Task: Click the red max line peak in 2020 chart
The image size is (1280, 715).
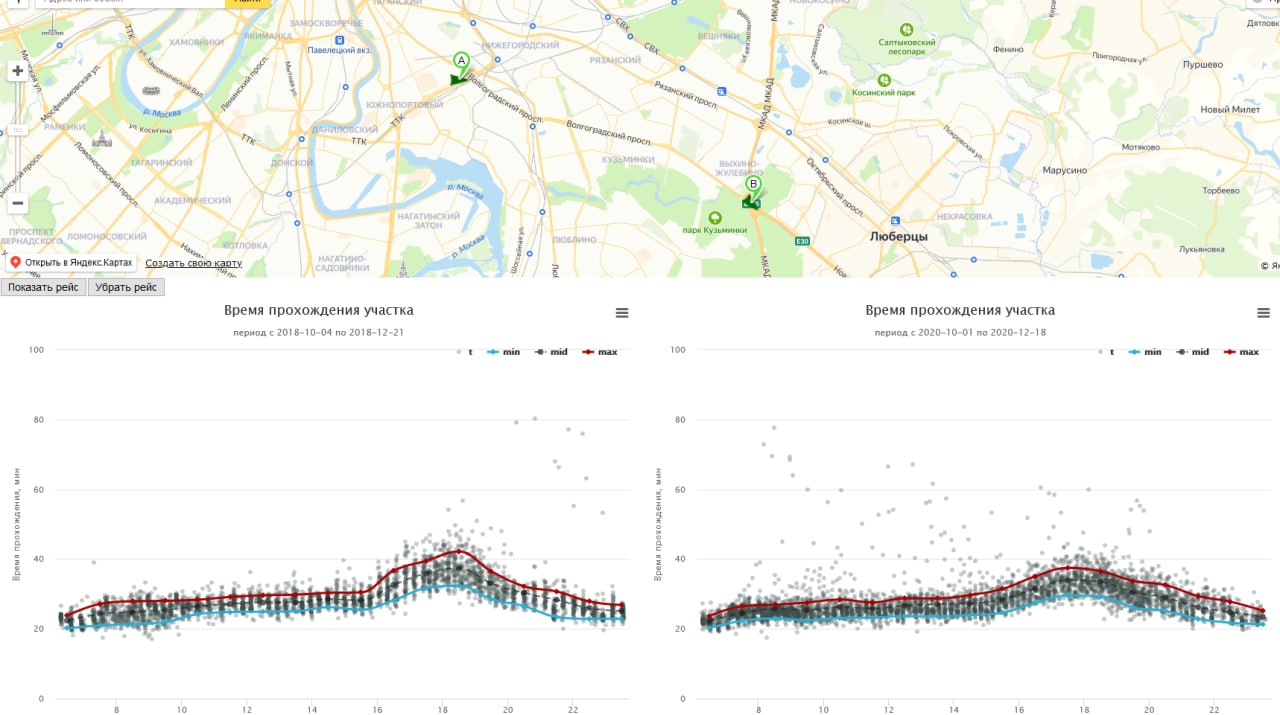Action: [x=1068, y=567]
